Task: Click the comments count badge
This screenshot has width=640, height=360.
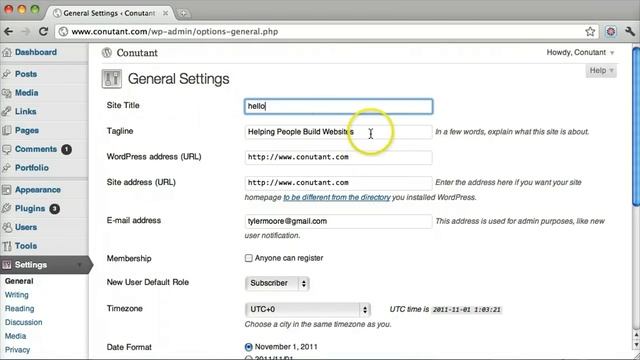Action: click(66, 149)
